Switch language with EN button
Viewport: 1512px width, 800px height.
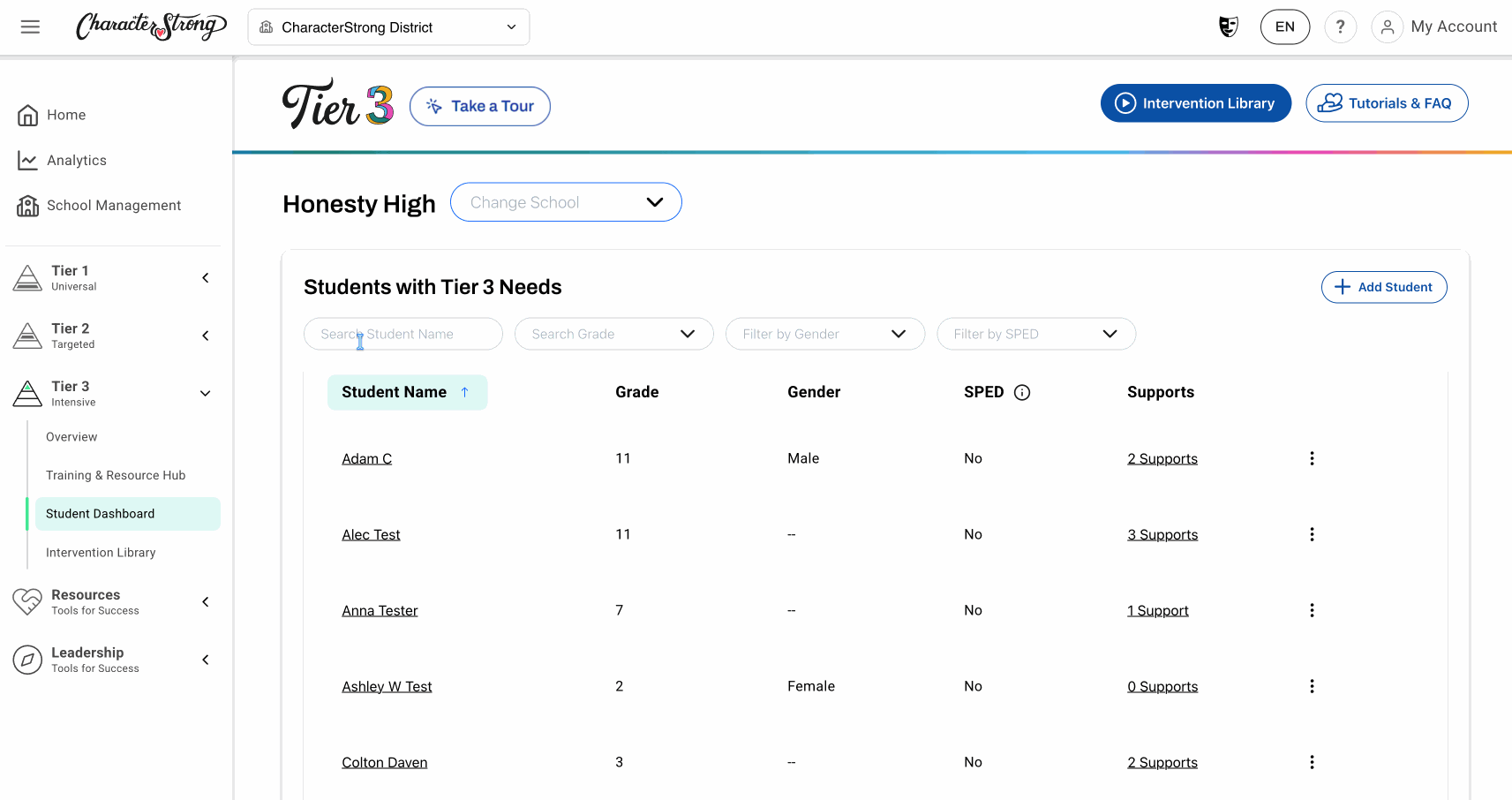click(1285, 26)
